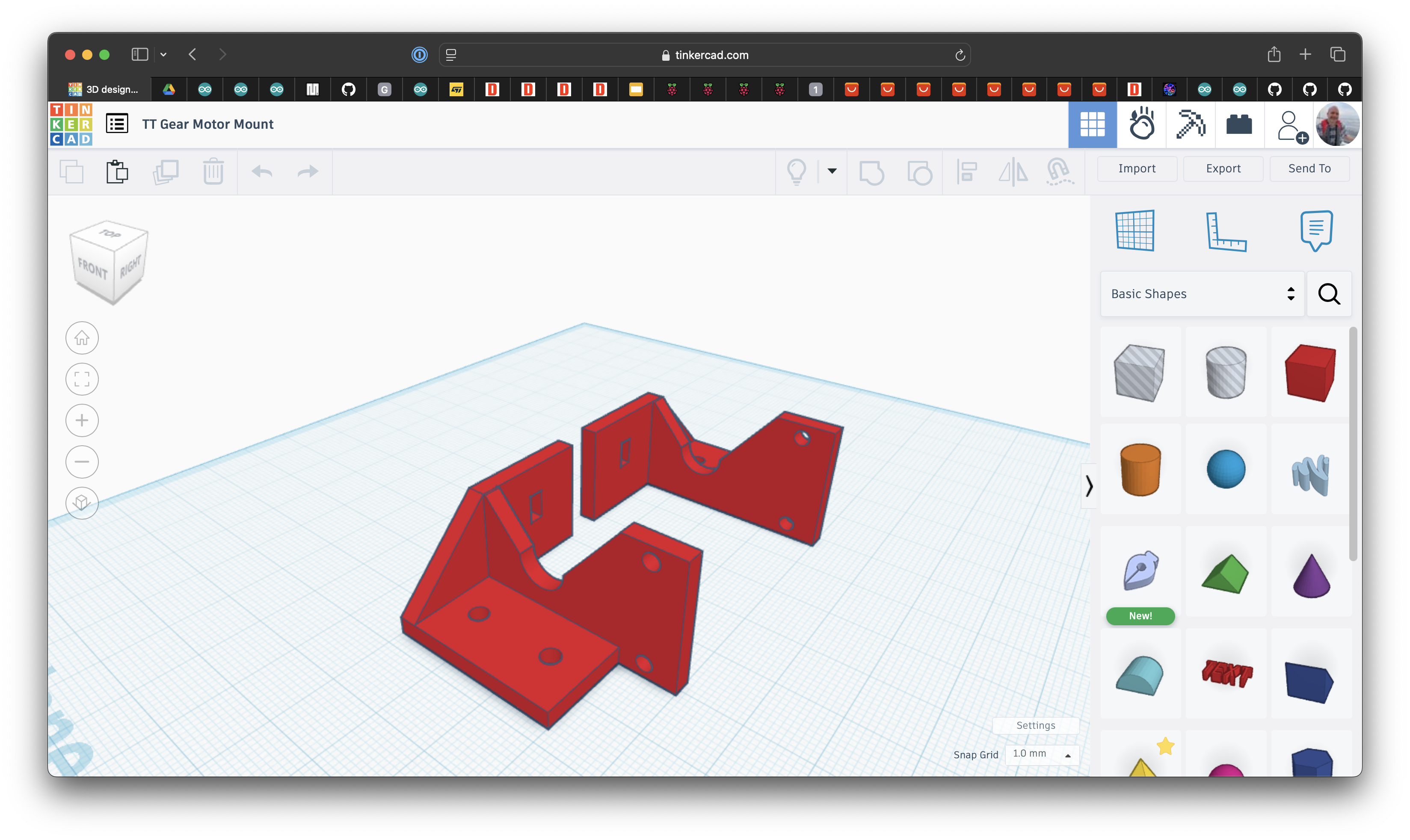Toggle the Show all light bulb icon
Image resolution: width=1410 pixels, height=840 pixels.
point(797,172)
